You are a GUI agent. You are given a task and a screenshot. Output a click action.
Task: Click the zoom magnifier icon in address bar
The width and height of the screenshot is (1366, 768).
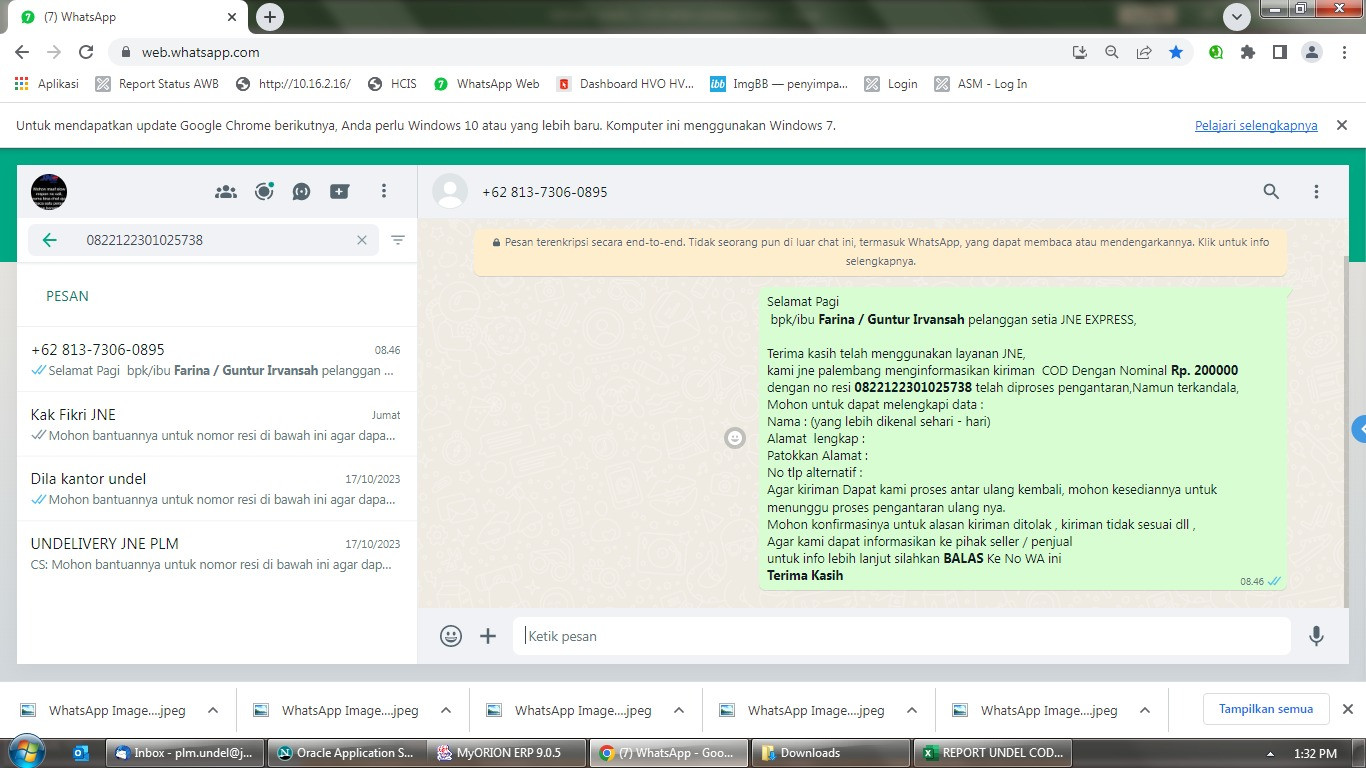pos(1111,52)
